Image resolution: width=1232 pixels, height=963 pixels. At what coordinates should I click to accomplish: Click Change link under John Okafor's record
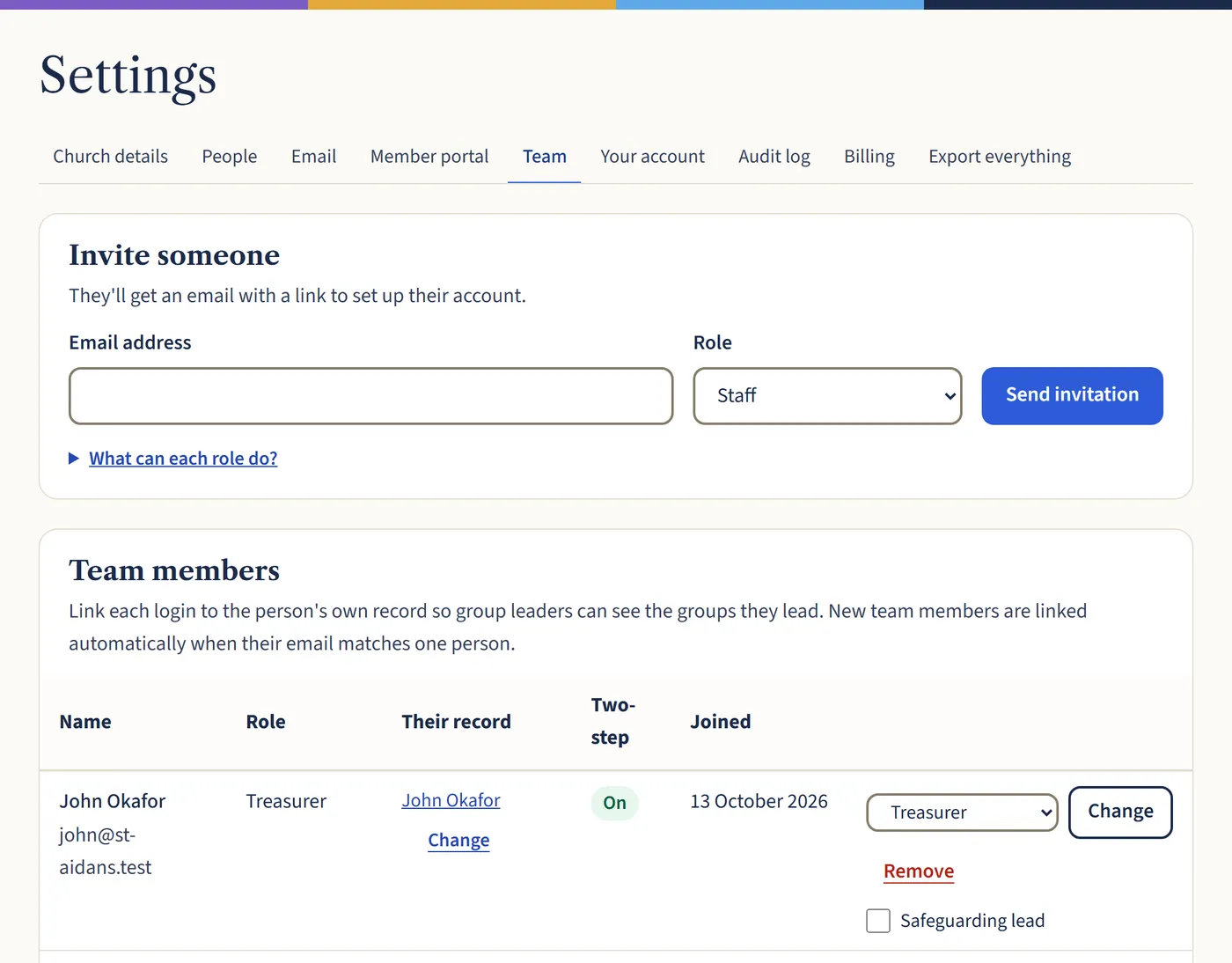point(458,841)
